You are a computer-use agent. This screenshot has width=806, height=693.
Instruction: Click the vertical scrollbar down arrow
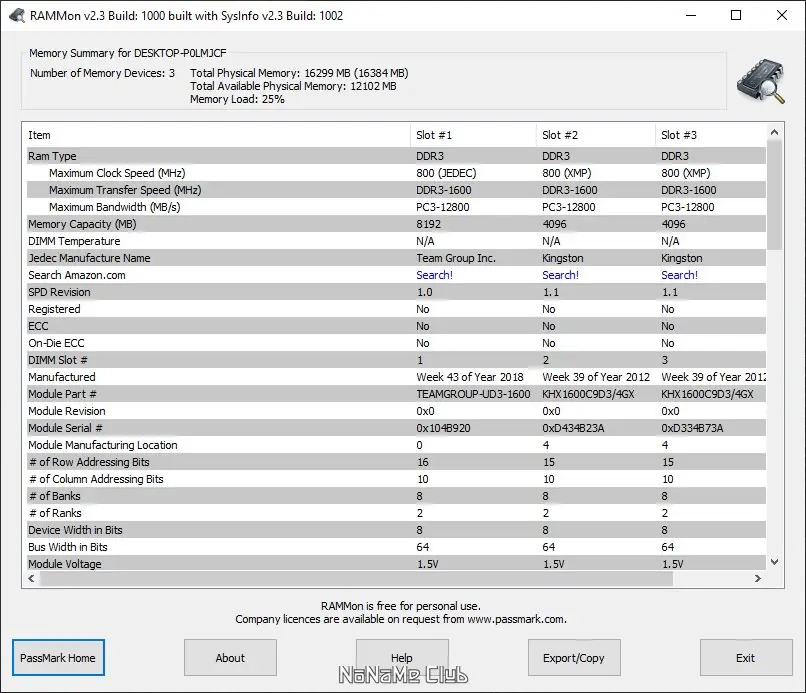click(775, 562)
